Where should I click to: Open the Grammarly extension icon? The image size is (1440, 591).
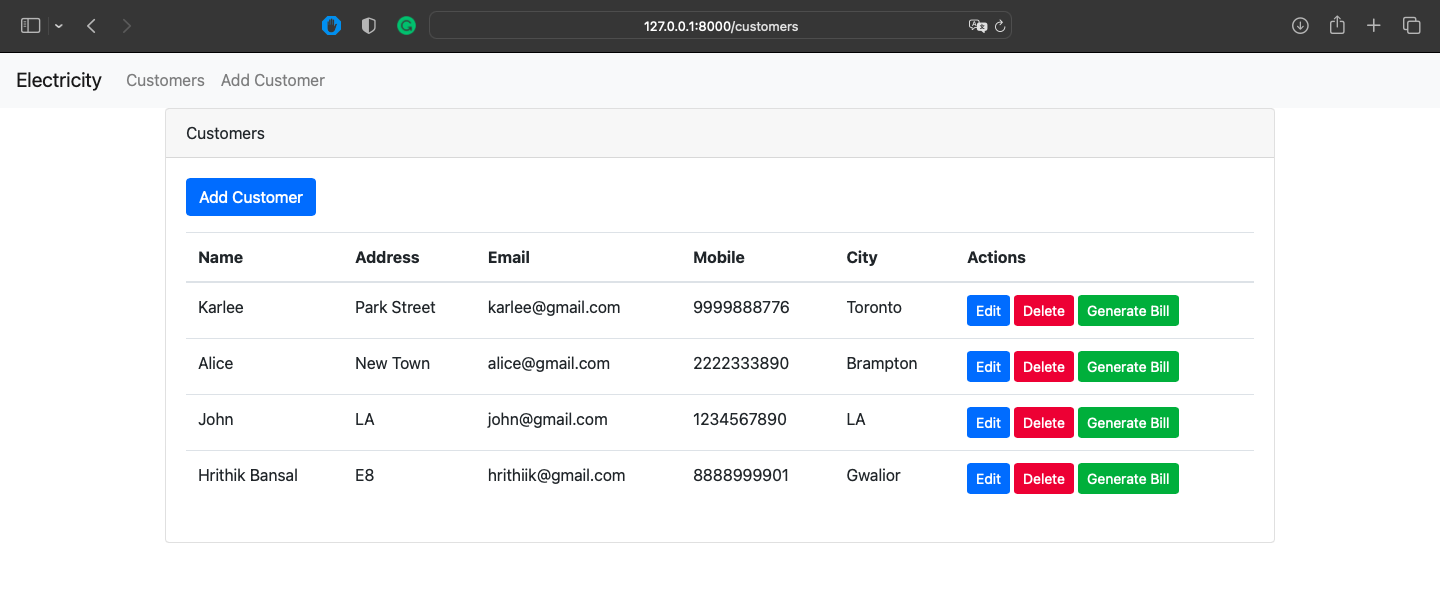click(406, 25)
